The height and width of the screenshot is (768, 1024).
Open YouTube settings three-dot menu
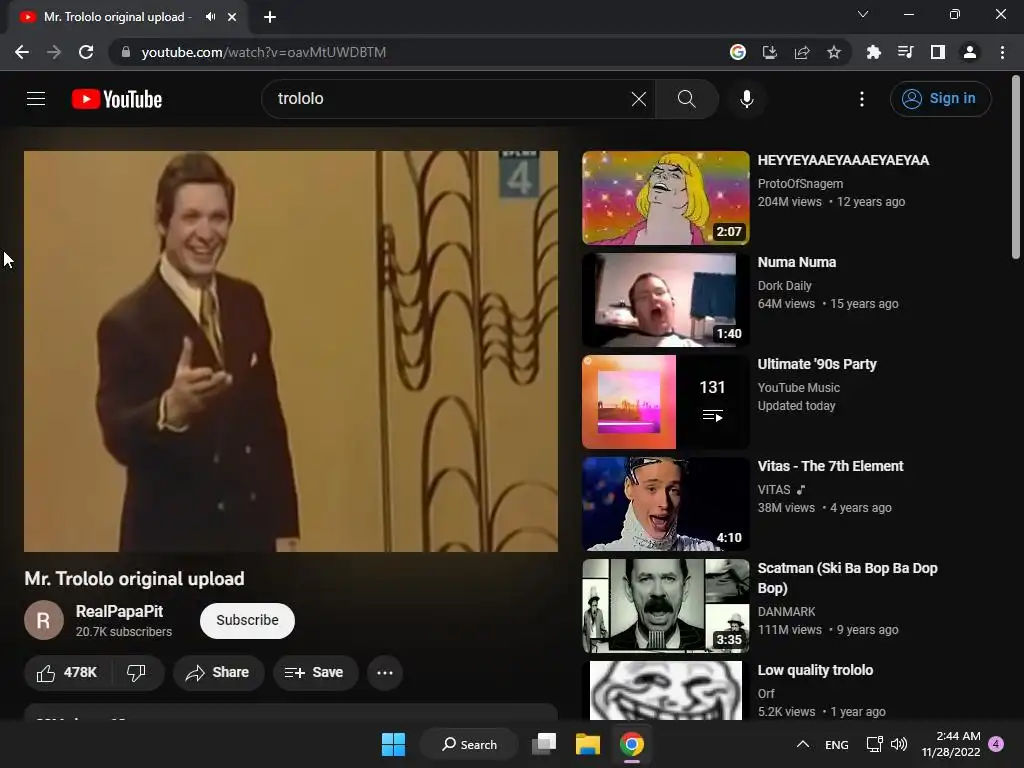coord(861,99)
